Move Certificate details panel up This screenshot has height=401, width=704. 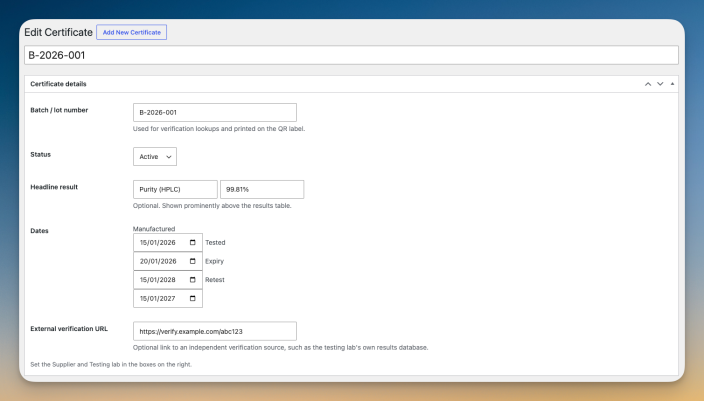tap(648, 84)
